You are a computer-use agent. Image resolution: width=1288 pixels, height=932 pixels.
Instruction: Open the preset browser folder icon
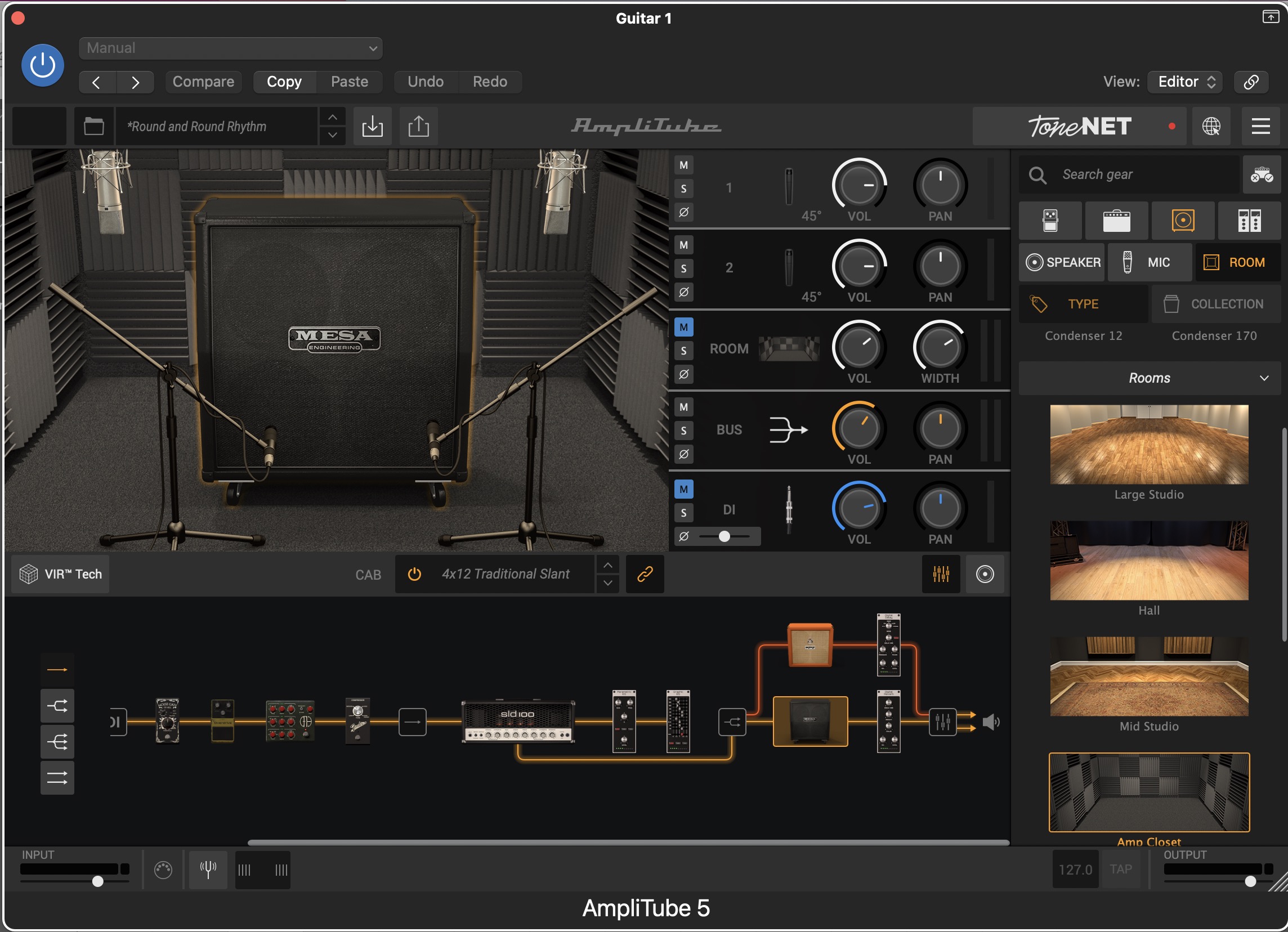pos(93,126)
